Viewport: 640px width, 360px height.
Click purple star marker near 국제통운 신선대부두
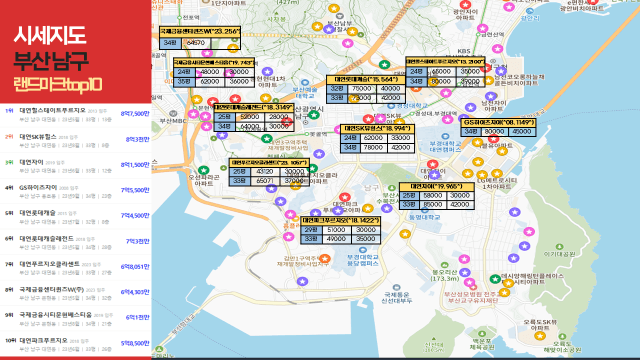click(302, 281)
